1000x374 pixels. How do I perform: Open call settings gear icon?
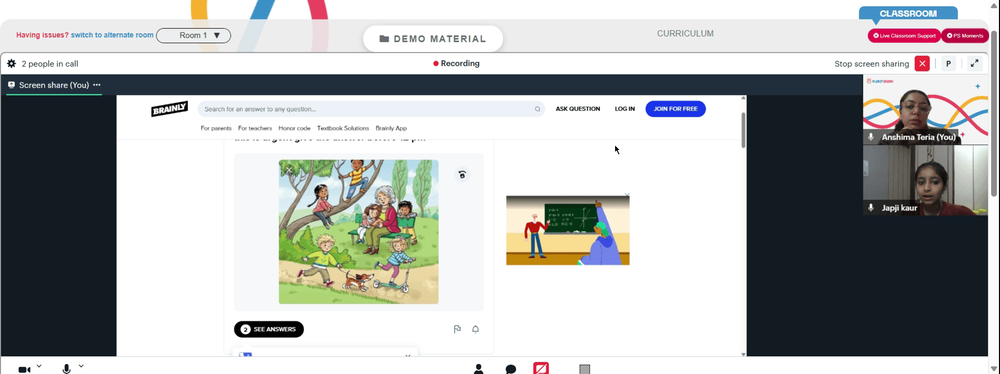click(x=11, y=64)
